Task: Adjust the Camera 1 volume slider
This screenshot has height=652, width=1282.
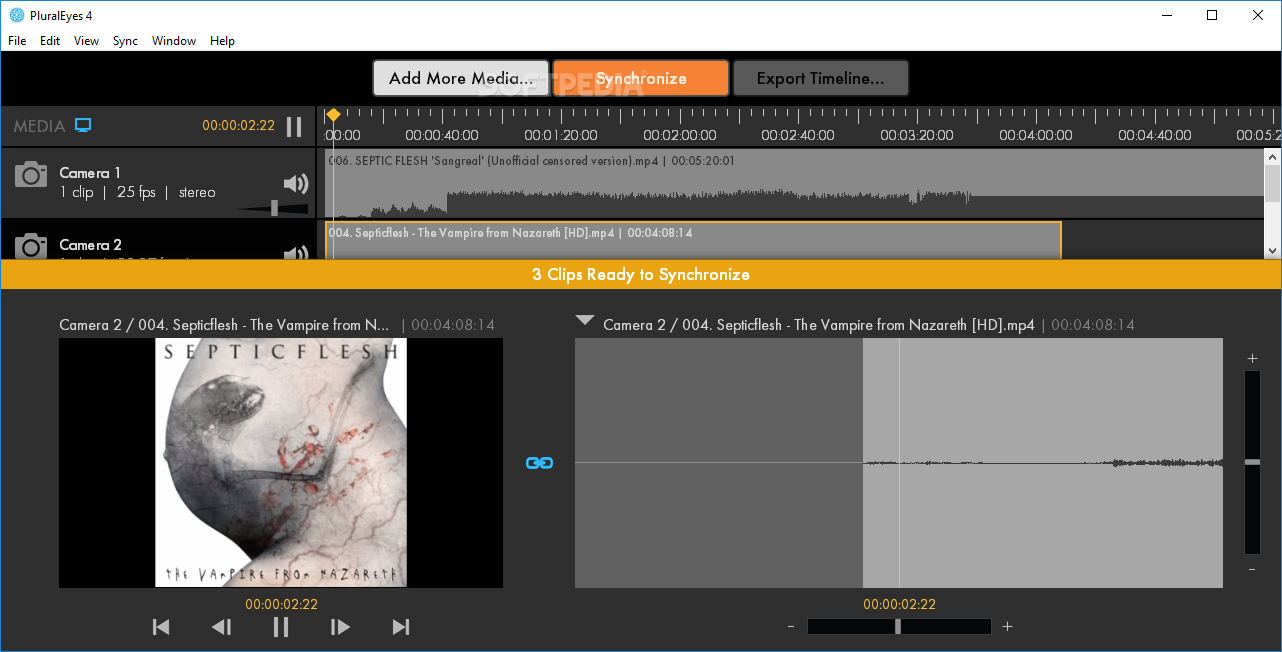Action: click(275, 208)
